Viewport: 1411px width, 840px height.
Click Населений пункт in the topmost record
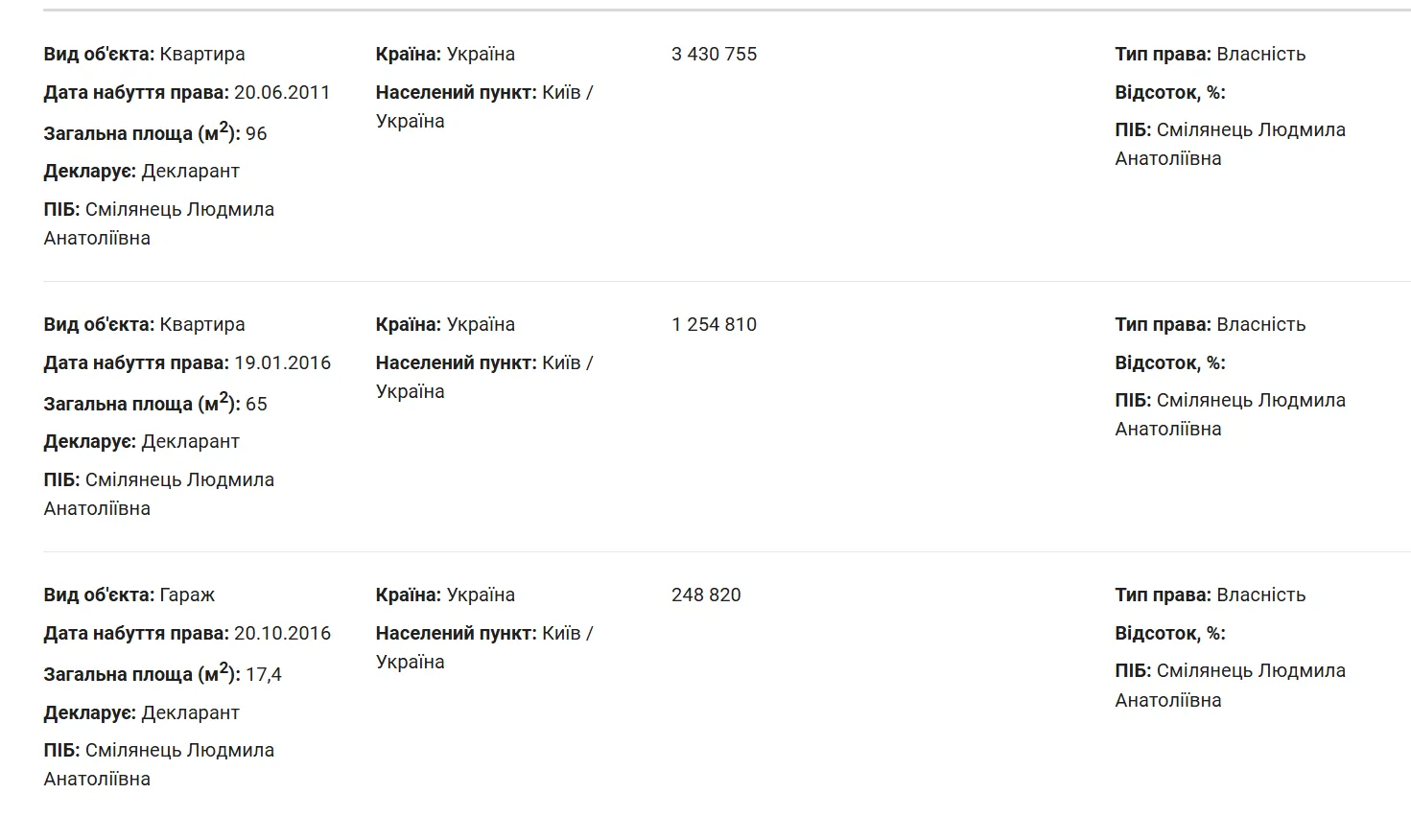456,93
